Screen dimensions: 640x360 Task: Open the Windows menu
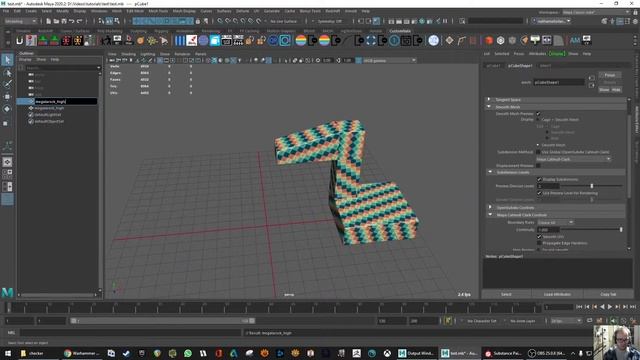click(99, 11)
